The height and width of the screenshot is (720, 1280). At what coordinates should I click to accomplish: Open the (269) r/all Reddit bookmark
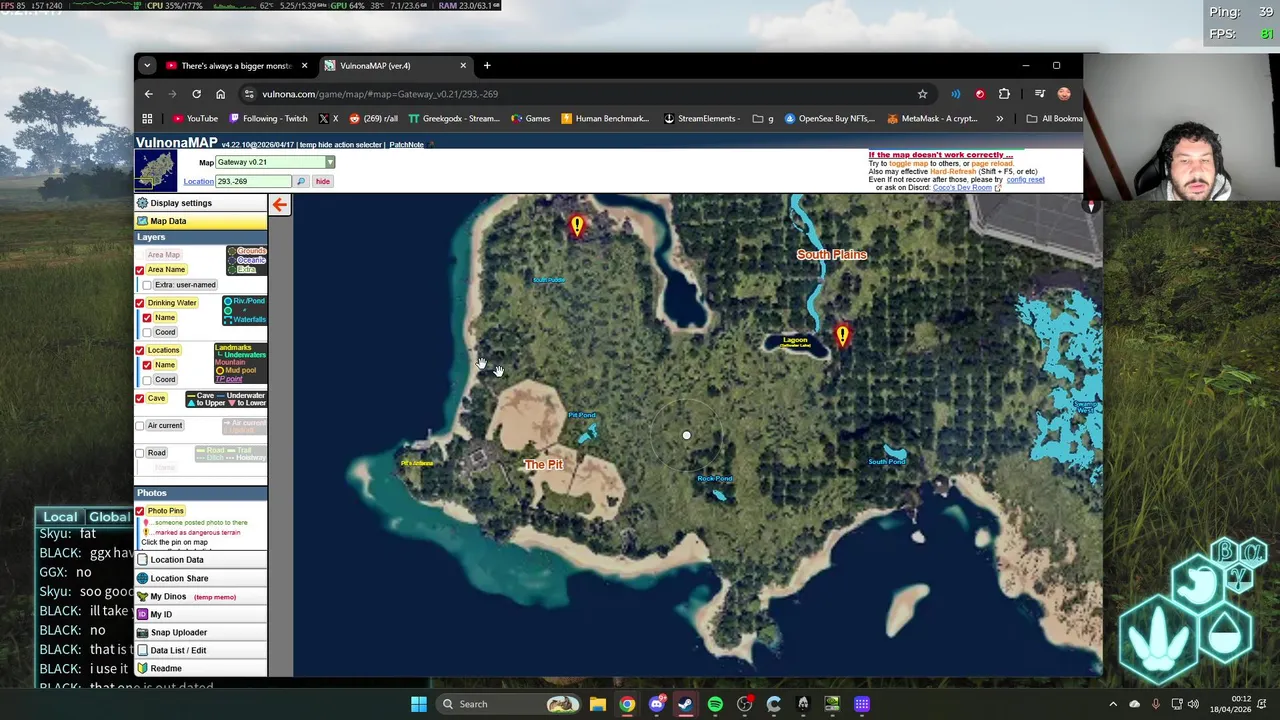click(x=372, y=119)
